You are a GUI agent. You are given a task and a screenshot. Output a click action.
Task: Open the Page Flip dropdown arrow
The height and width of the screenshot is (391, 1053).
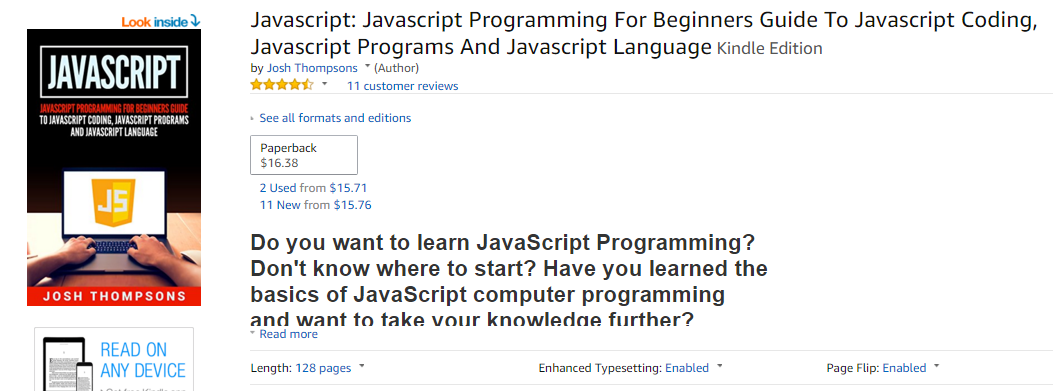937,367
